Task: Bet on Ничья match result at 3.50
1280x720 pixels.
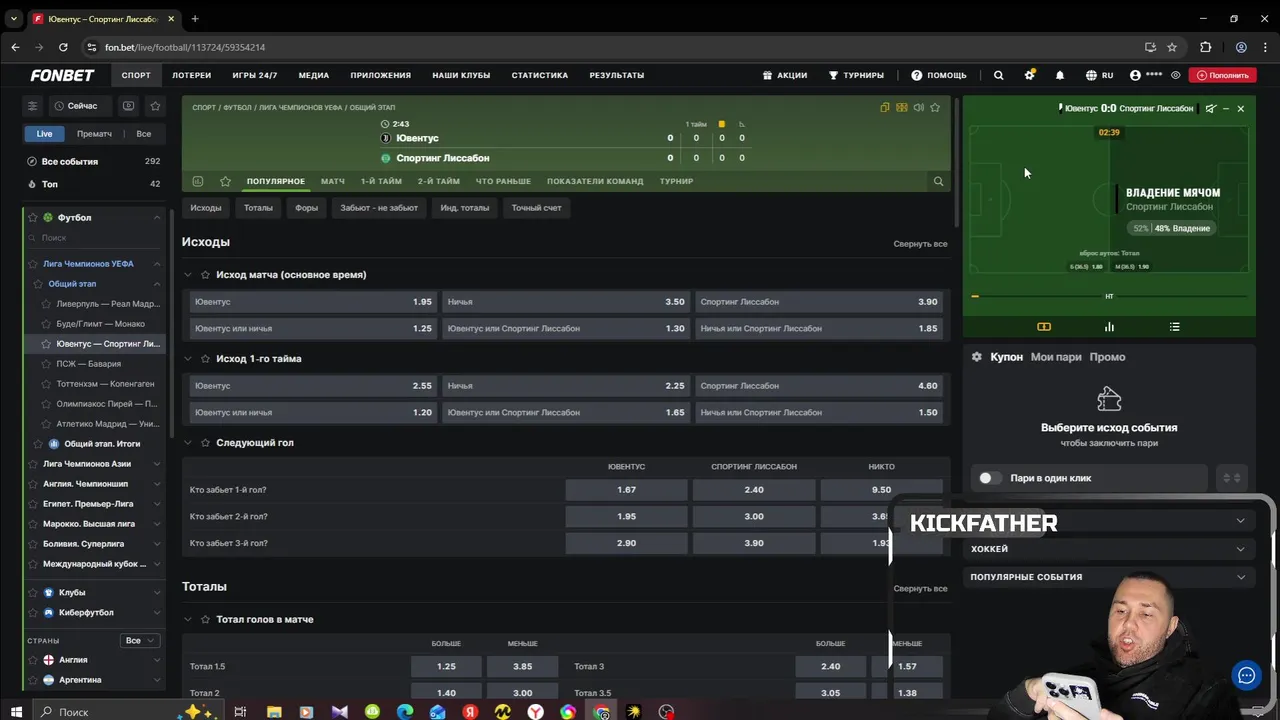Action: [x=566, y=302]
